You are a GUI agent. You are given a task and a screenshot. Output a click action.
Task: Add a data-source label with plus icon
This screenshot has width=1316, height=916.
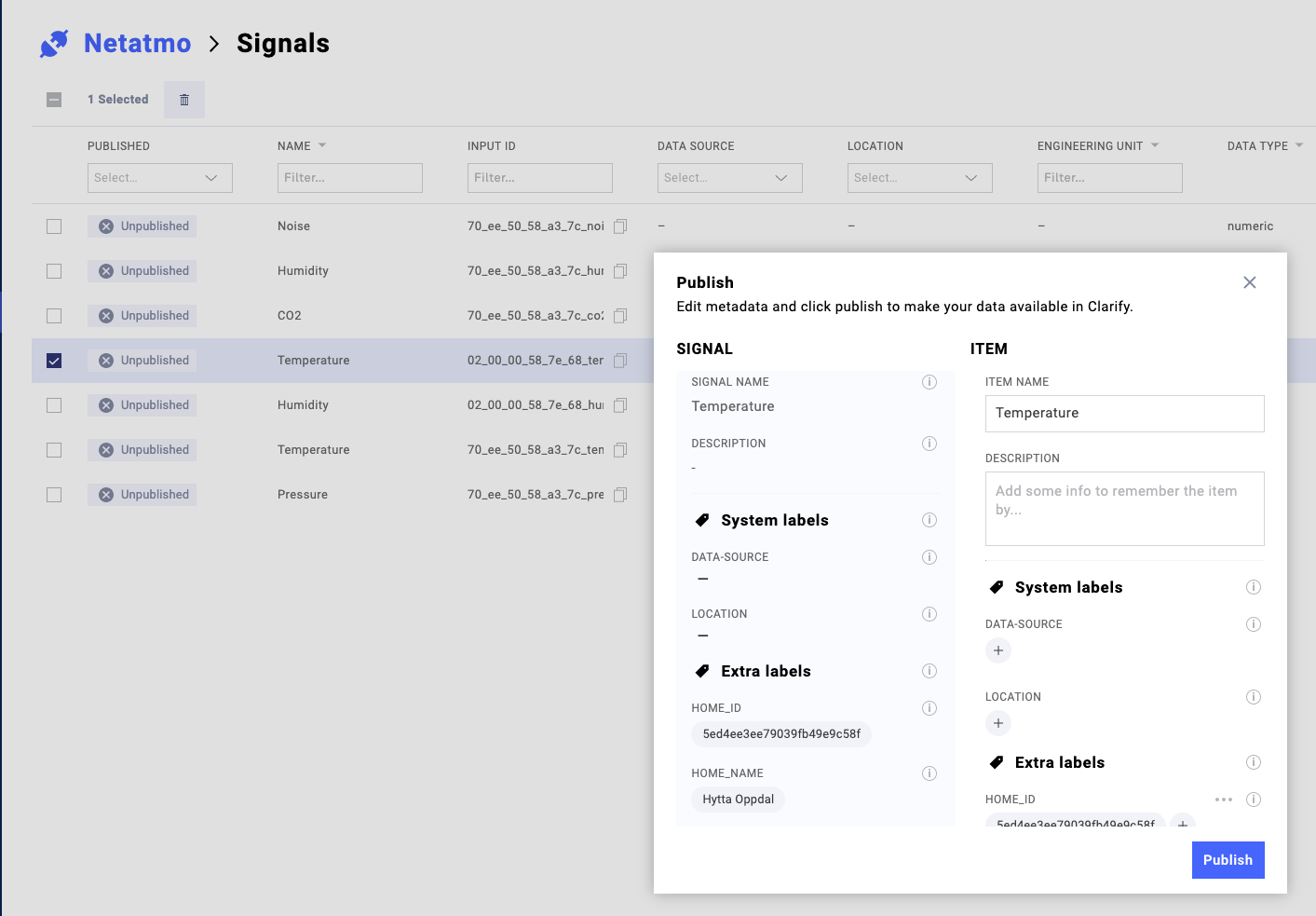coord(997,650)
